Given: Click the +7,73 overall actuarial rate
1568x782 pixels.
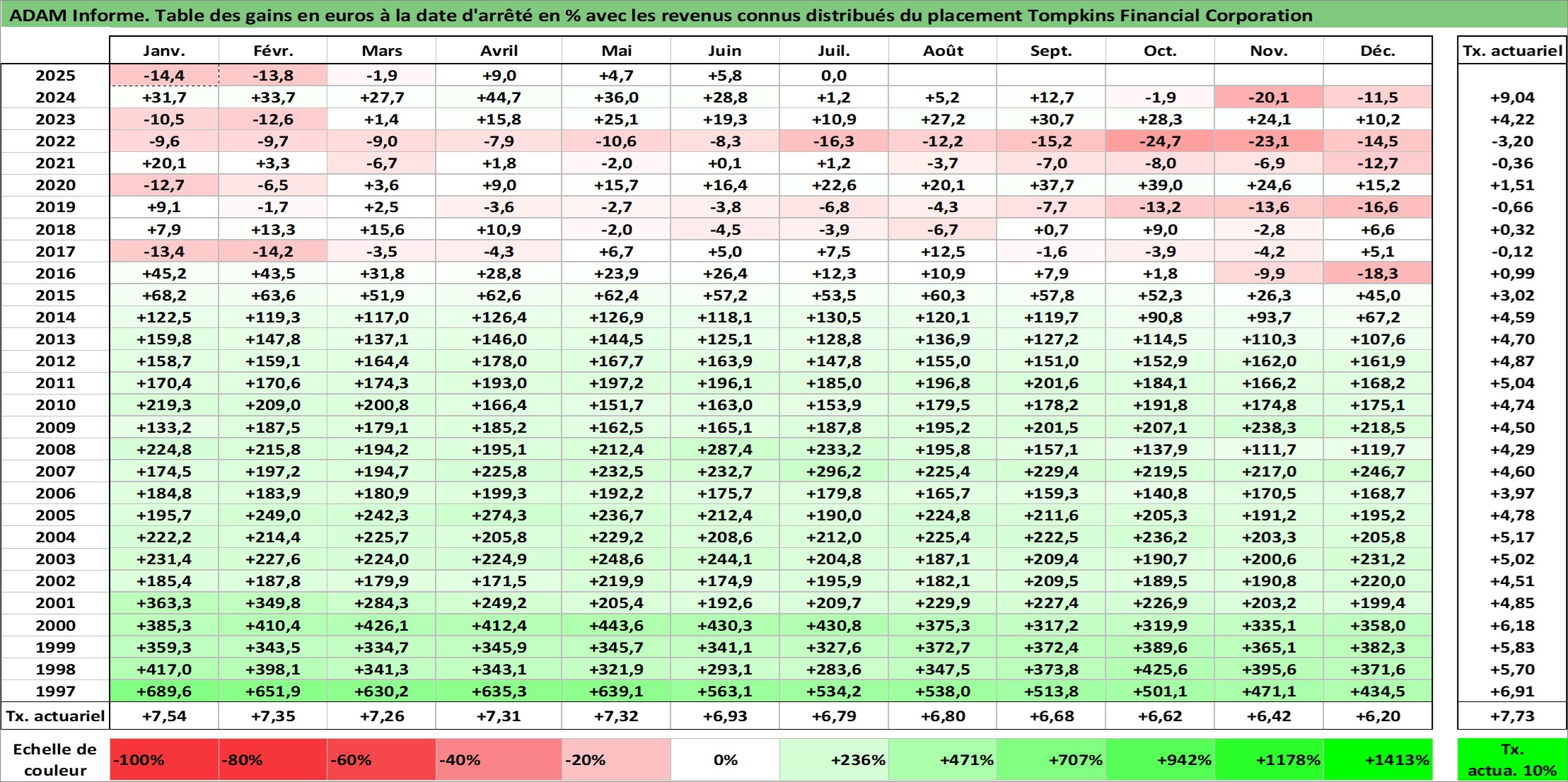Looking at the screenshot, I should (x=1512, y=716).
